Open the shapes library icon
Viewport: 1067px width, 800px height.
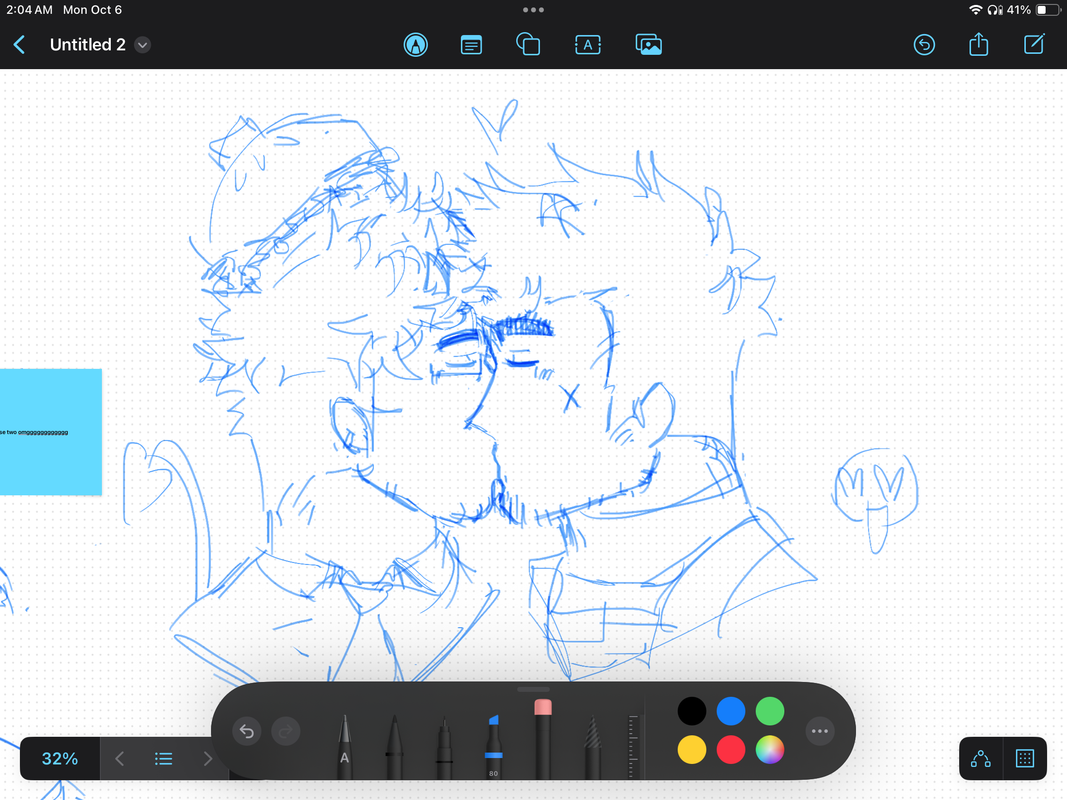pyautogui.click(x=528, y=45)
